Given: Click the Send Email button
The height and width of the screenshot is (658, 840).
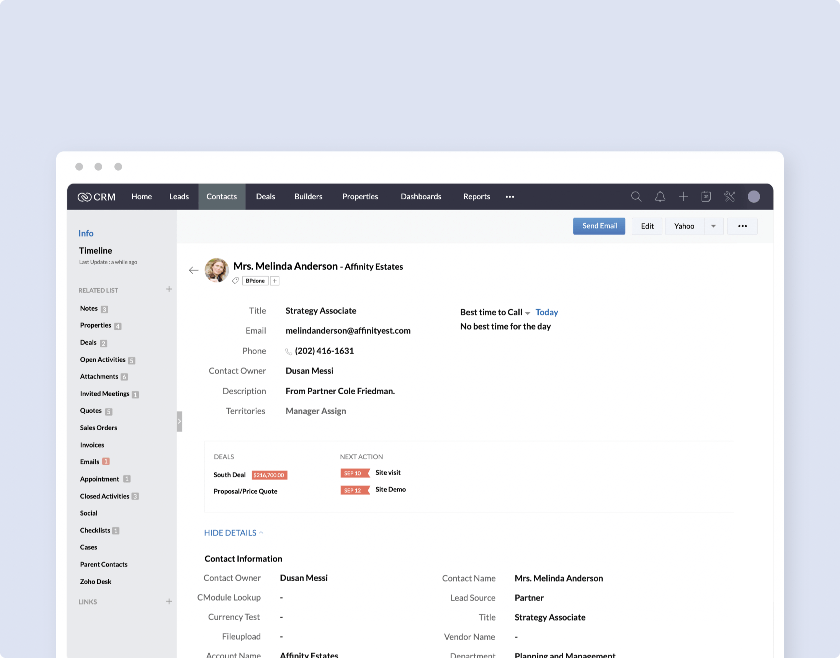Looking at the screenshot, I should click(x=599, y=226).
